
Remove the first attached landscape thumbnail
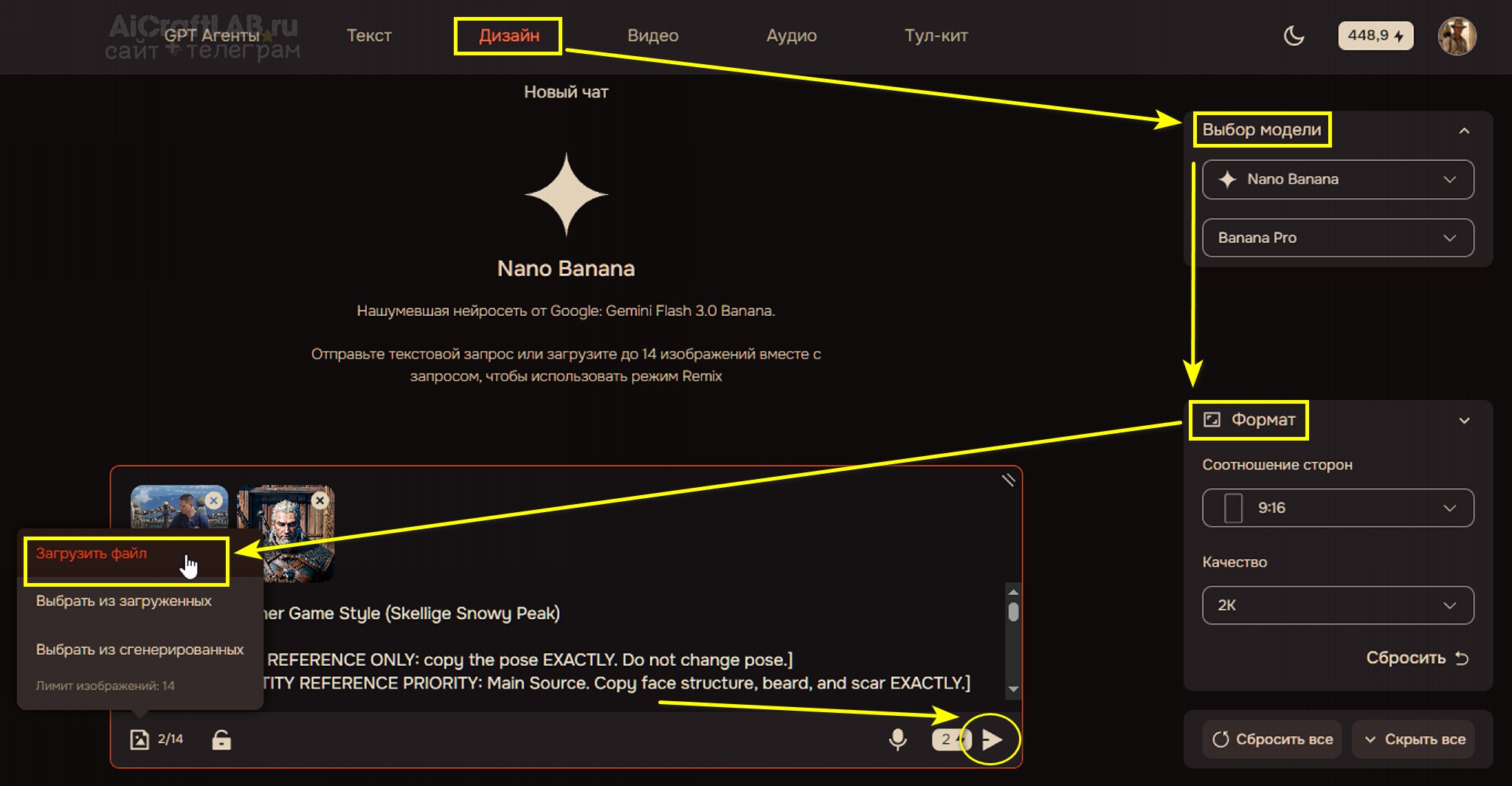pos(214,500)
